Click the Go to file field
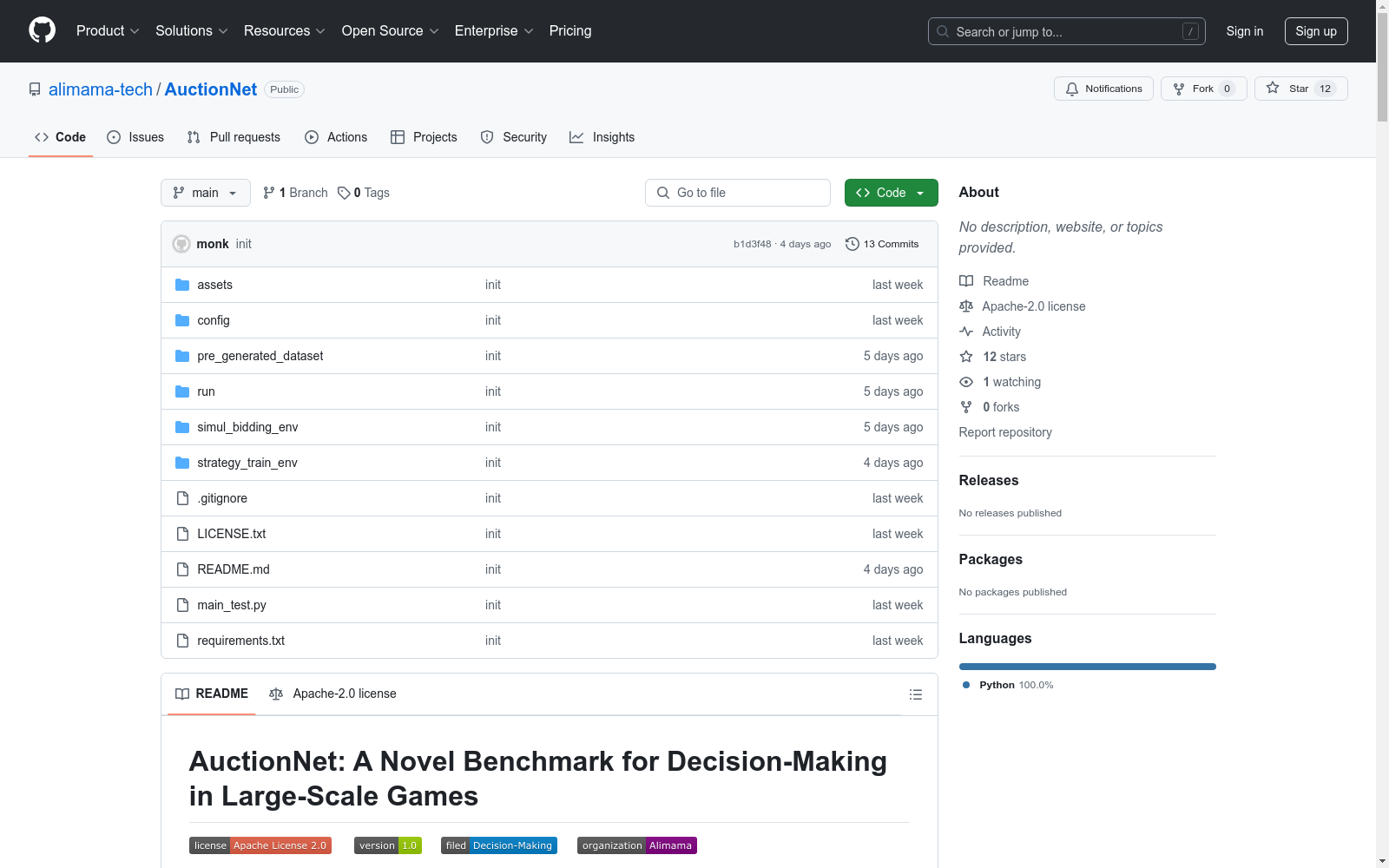This screenshot has width=1389, height=868. point(738,193)
